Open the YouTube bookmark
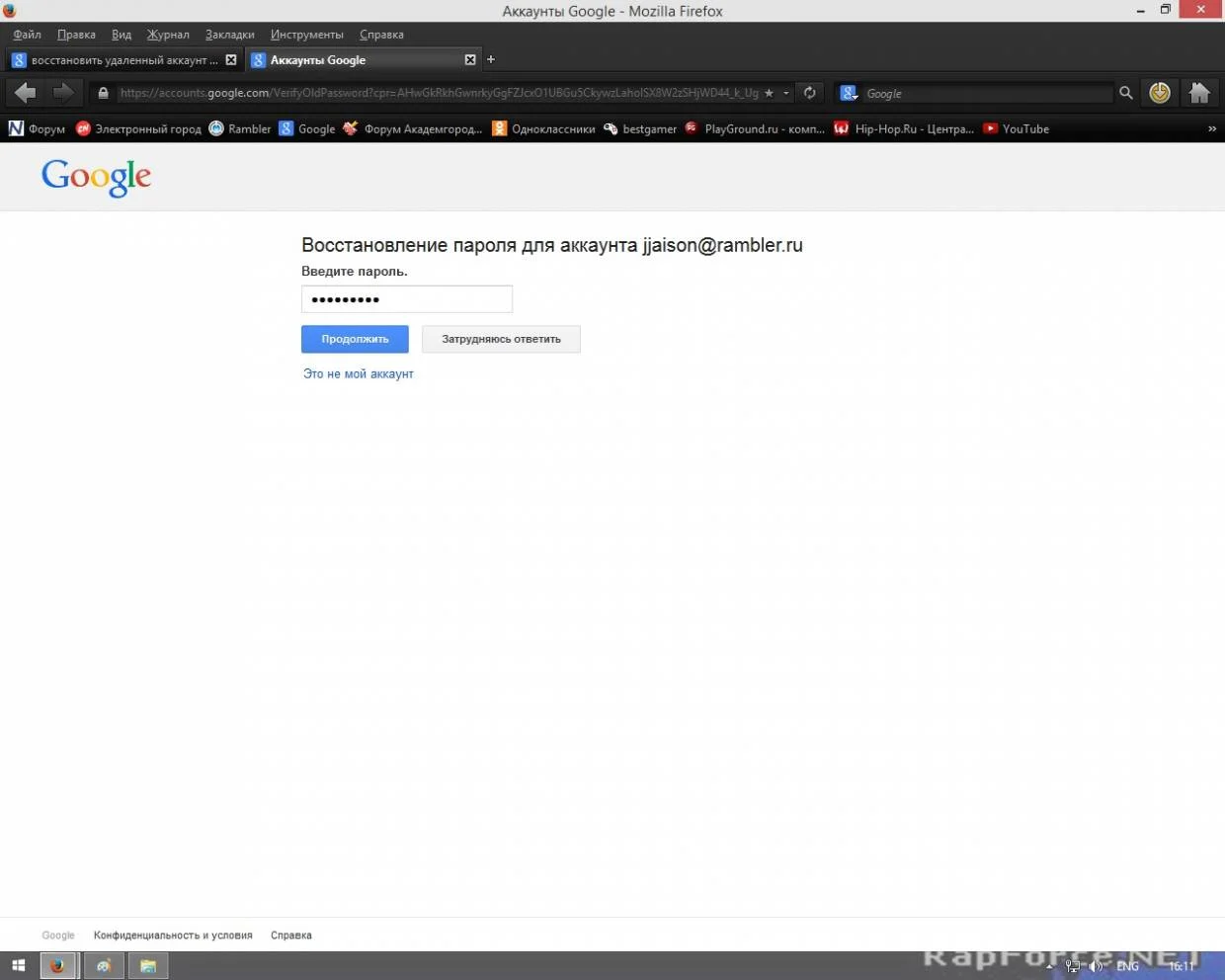 point(1016,128)
